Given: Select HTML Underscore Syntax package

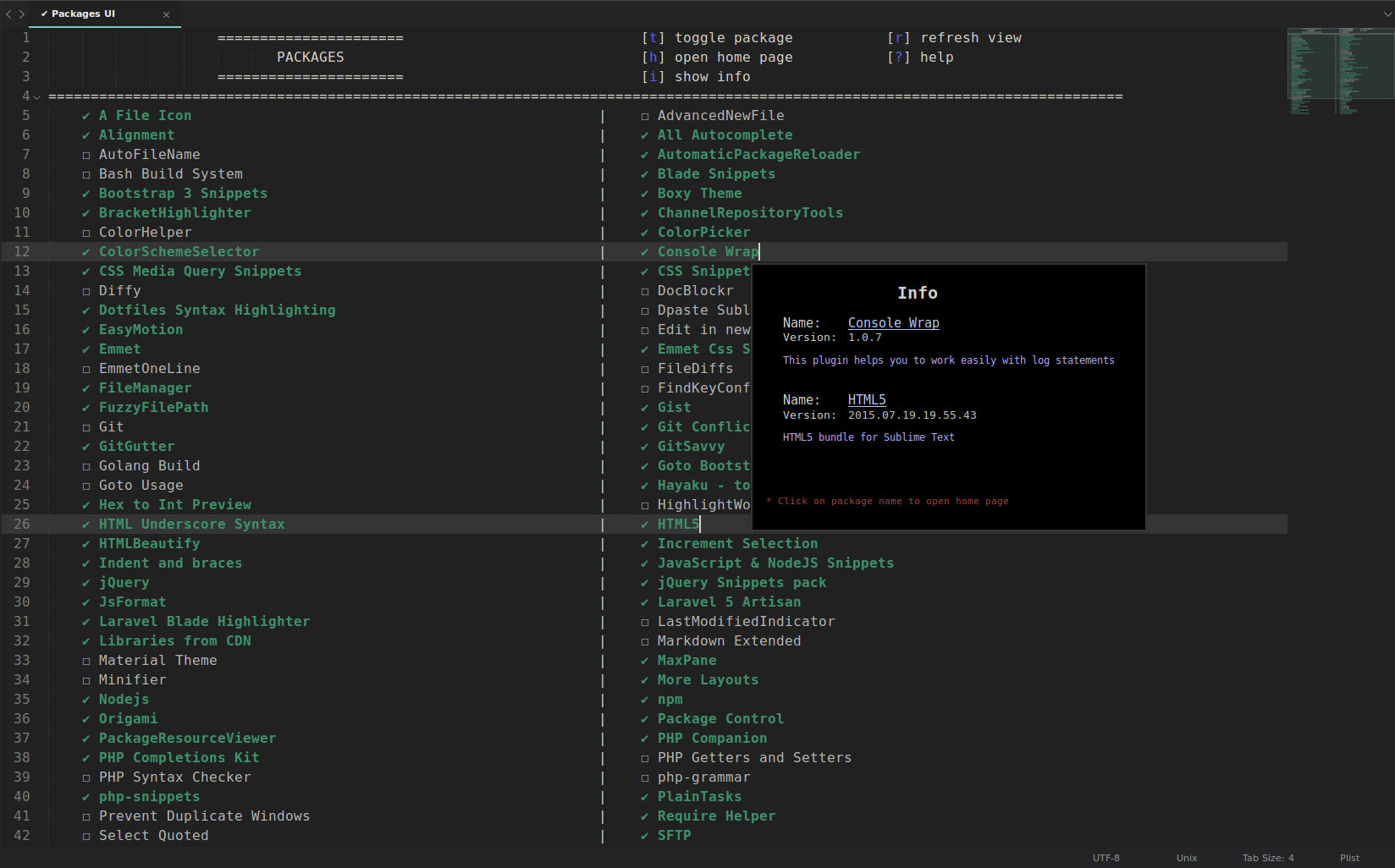Looking at the screenshot, I should 191,525.
